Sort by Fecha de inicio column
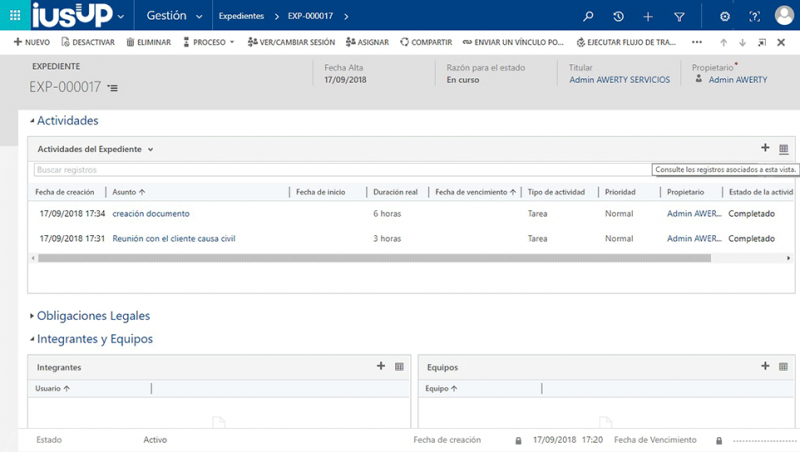 (x=320, y=192)
